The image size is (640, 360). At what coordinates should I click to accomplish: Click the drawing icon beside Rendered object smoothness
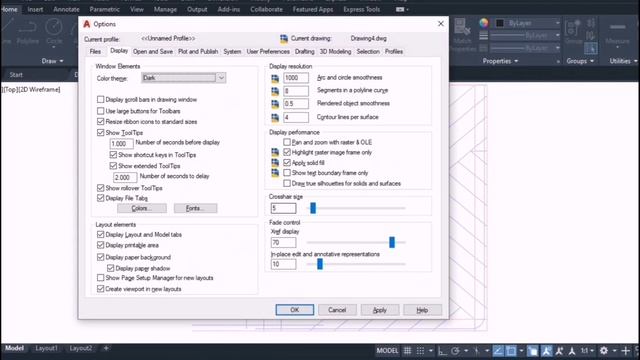[x=275, y=104]
